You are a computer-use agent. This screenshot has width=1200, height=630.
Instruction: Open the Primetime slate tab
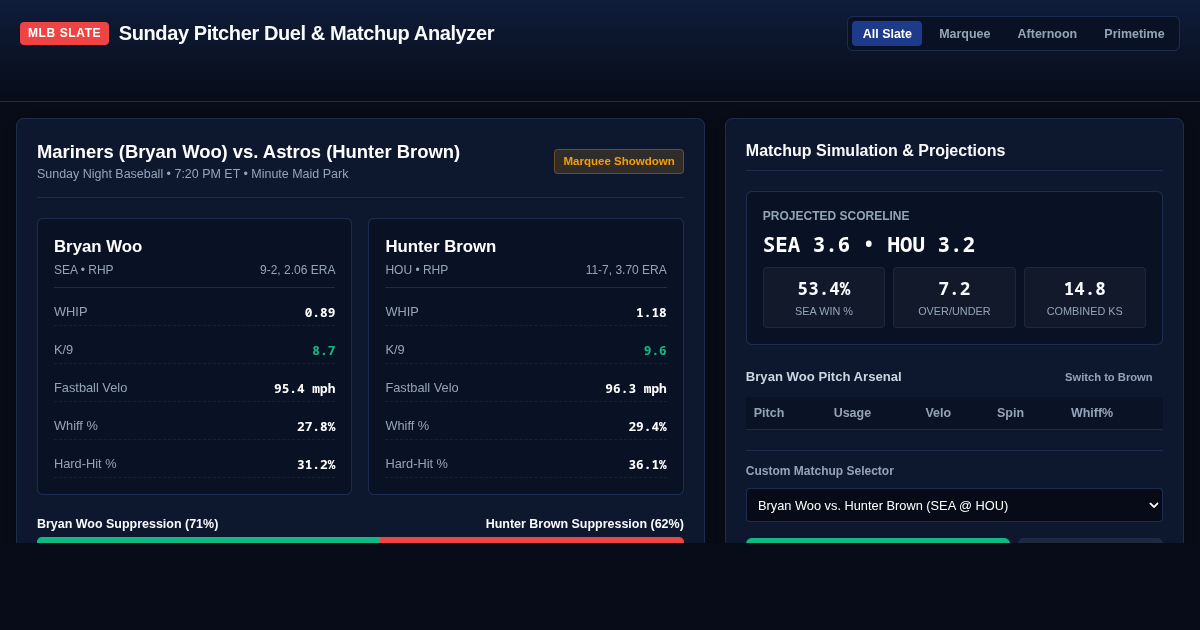coord(1134,33)
